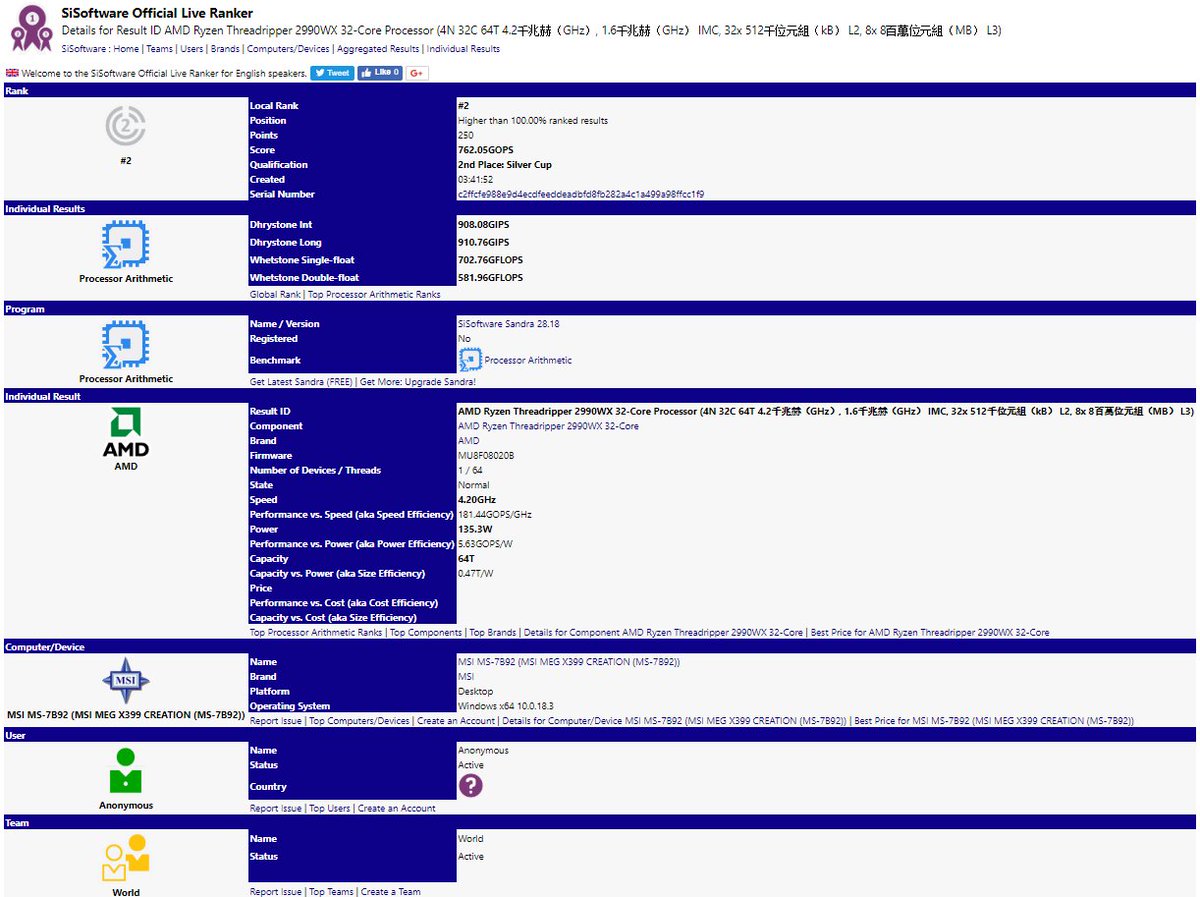Open Details for Computer/Device MSI MS-7B92 link
Viewport: 1200px width, 897px height.
pos(675,721)
